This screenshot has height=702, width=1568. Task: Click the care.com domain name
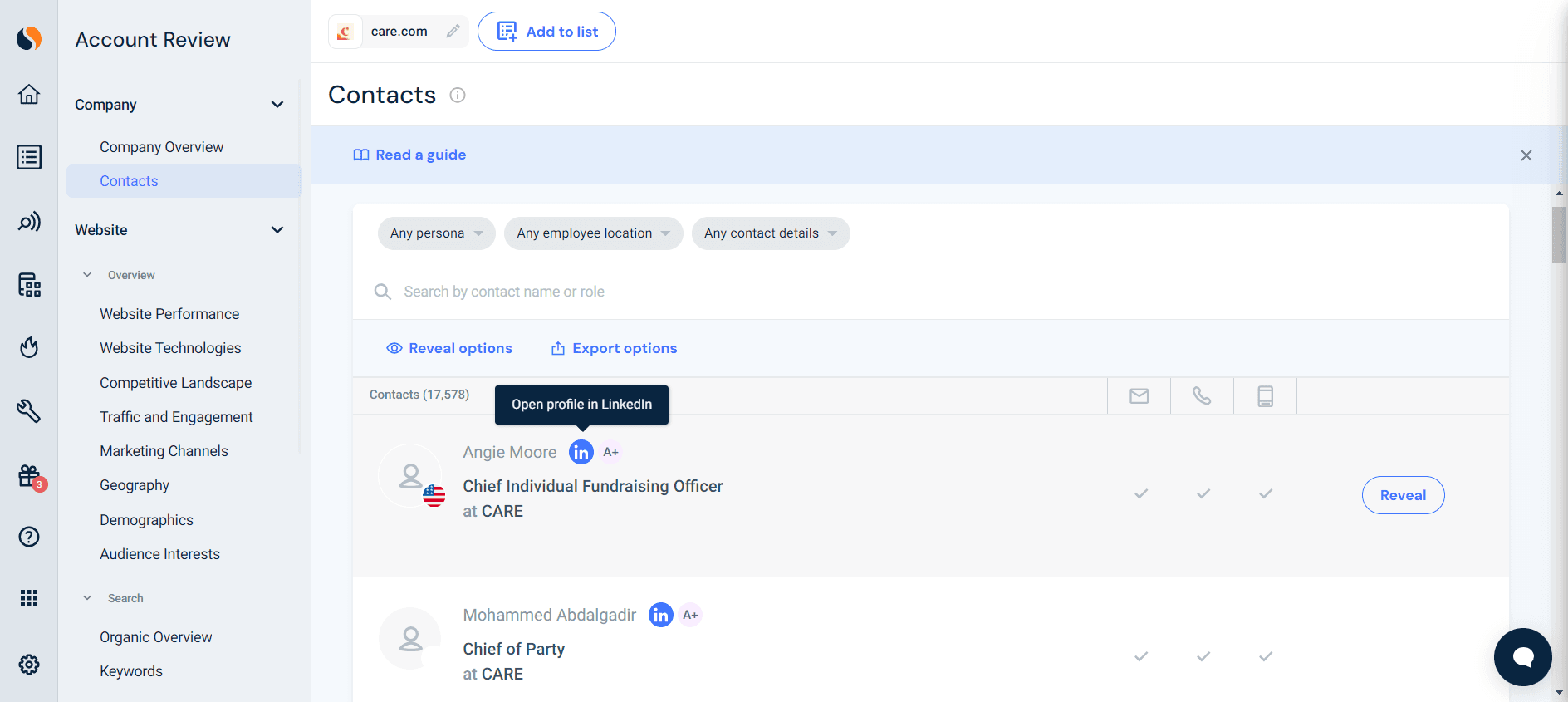pos(399,32)
